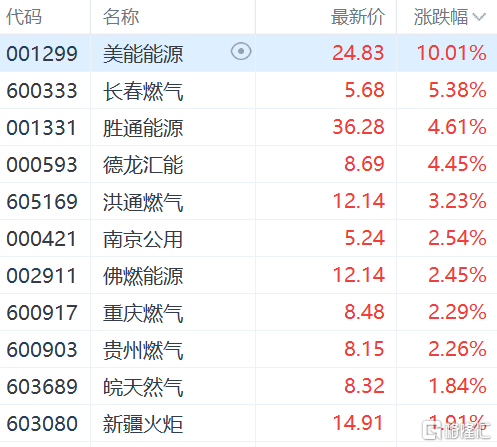Screen dimensions: 497x447
Task: Select stock name 重庆燃气
Action: pos(143,313)
